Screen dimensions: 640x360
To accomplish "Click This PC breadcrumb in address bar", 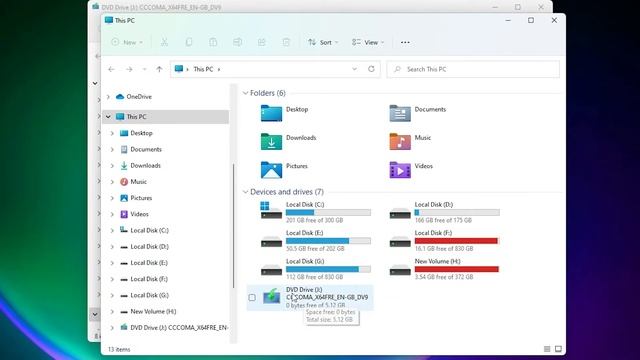I will tap(203, 69).
